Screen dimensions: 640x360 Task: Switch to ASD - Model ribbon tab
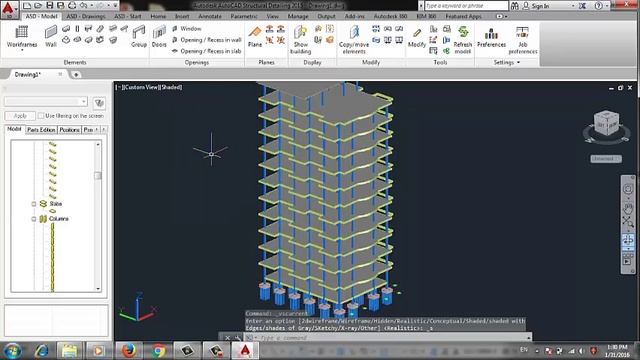pos(42,16)
